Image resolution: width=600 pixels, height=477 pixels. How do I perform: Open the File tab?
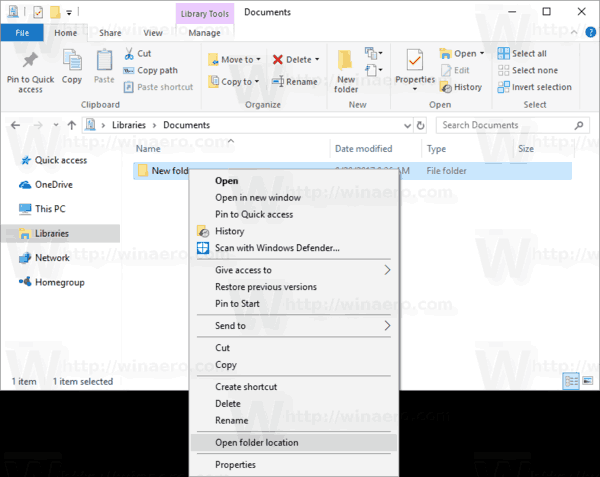[22, 33]
